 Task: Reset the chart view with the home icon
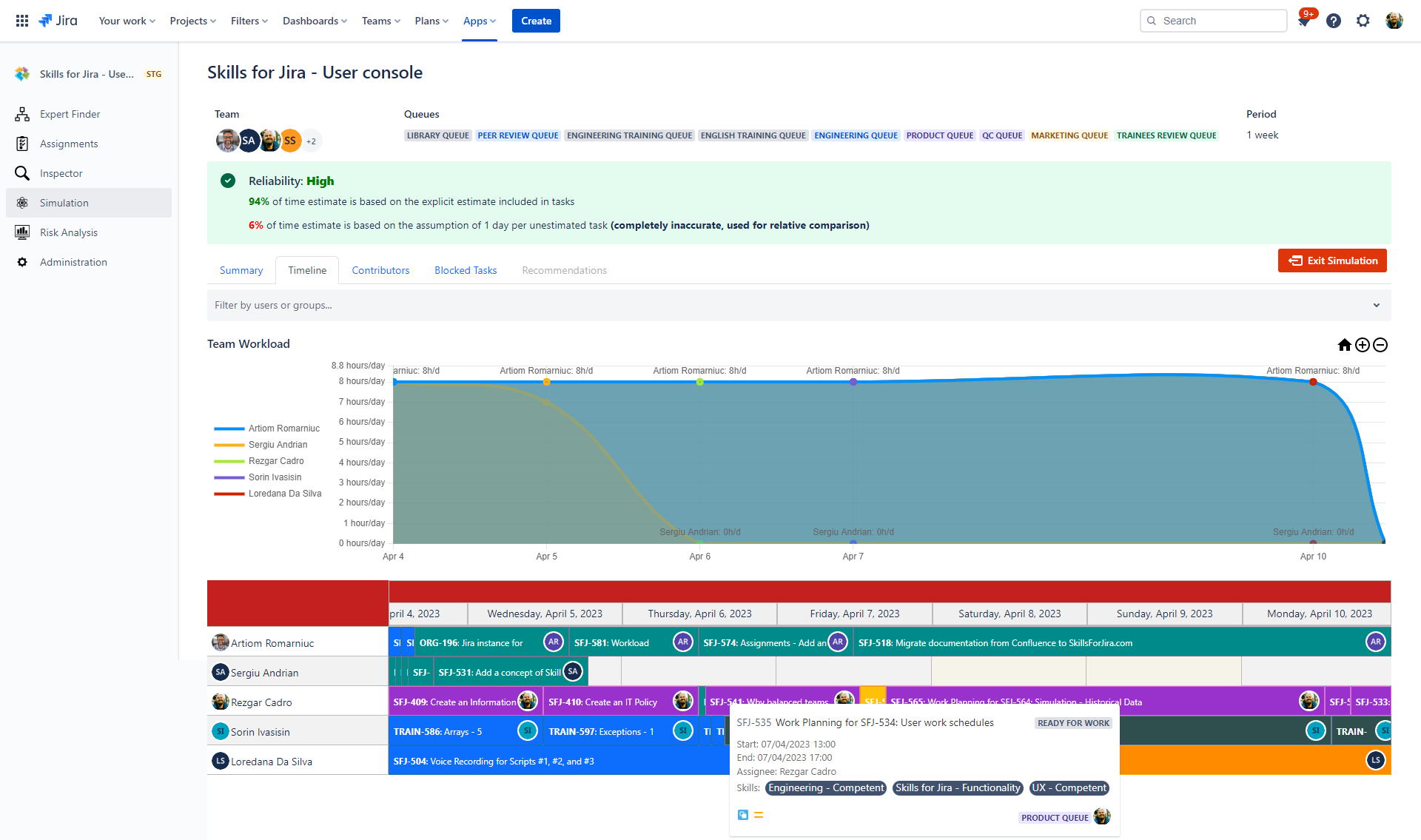click(x=1345, y=344)
